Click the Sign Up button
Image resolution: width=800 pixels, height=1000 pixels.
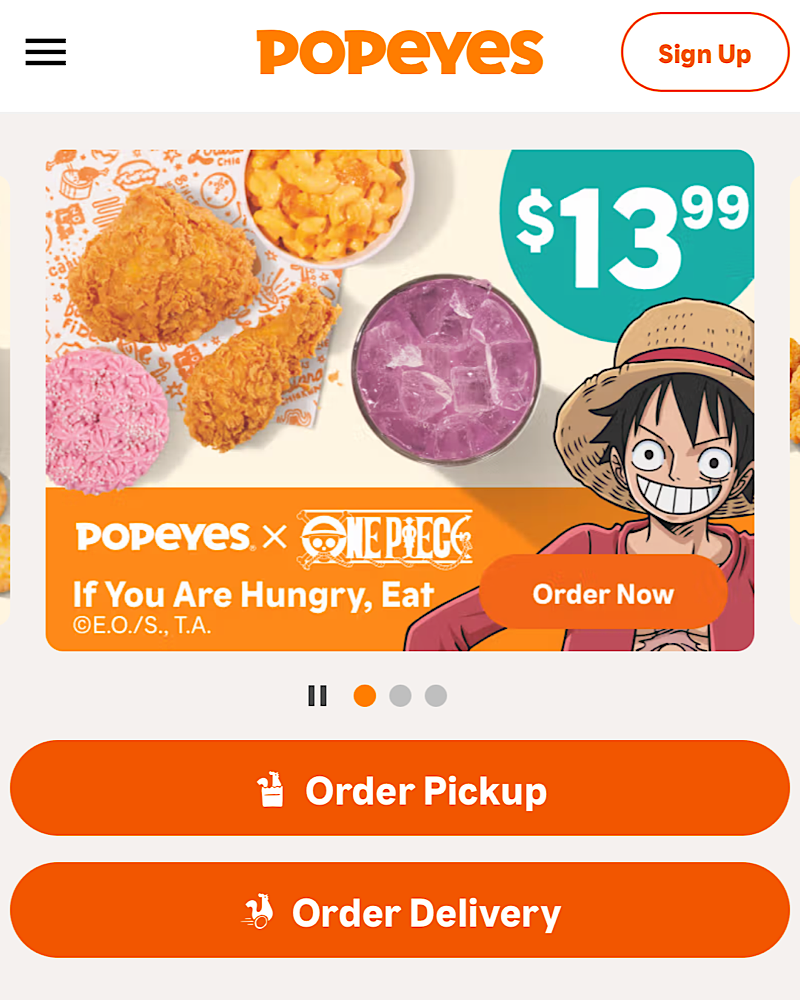click(705, 52)
